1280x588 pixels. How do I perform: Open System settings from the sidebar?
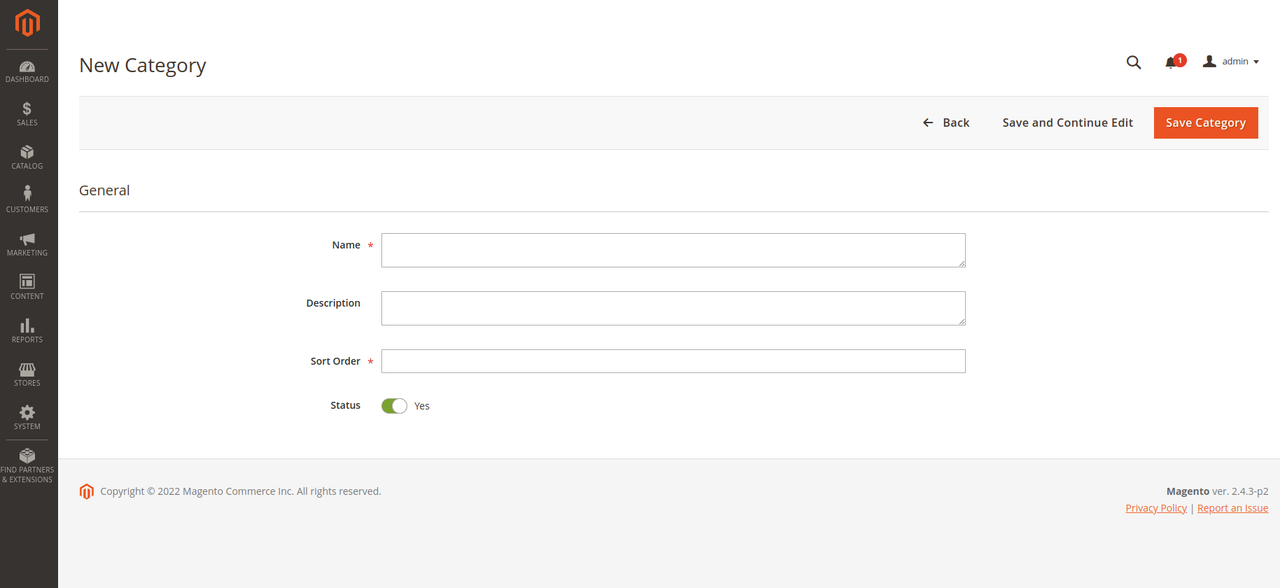pos(26,416)
